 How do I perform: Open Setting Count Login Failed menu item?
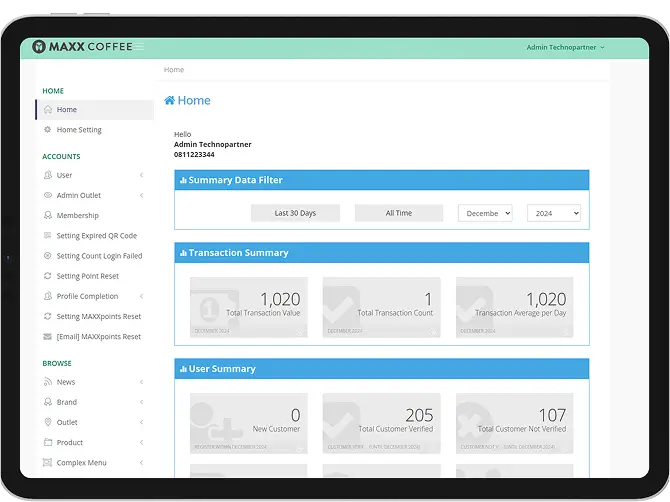(x=99, y=256)
